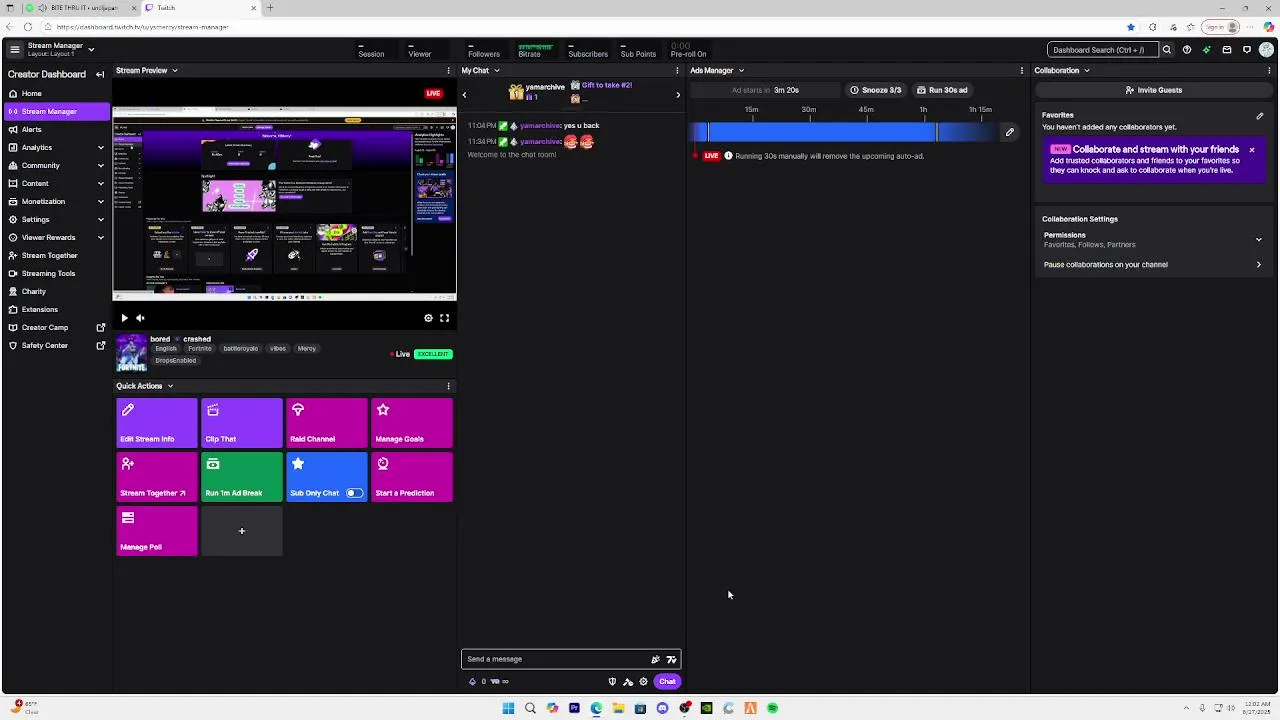Play the stream preview video

tap(124, 318)
